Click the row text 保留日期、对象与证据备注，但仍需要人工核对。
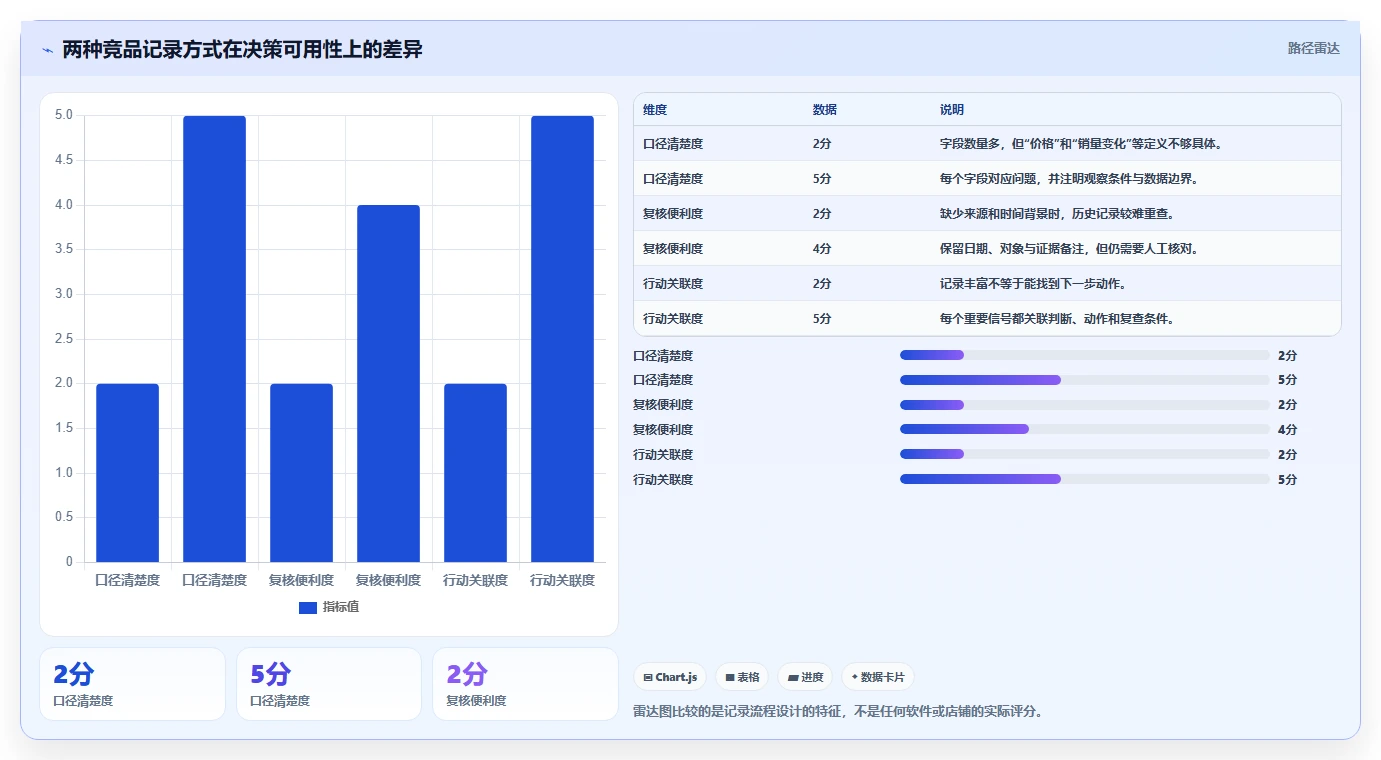The width and height of the screenshot is (1381, 760). (1069, 249)
